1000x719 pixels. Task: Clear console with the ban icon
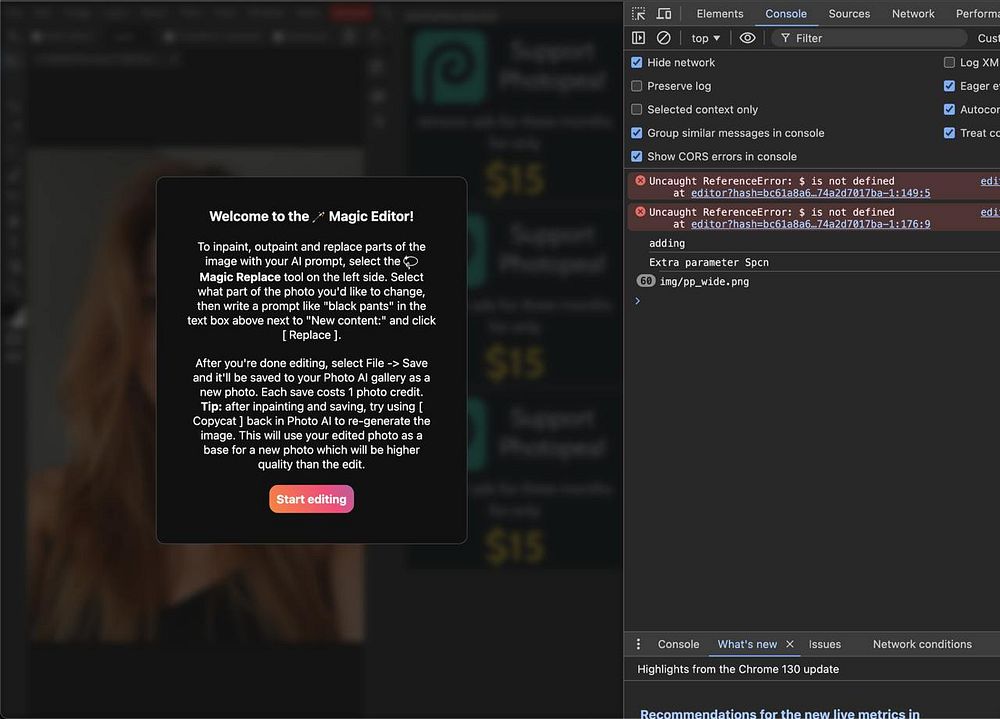click(663, 38)
